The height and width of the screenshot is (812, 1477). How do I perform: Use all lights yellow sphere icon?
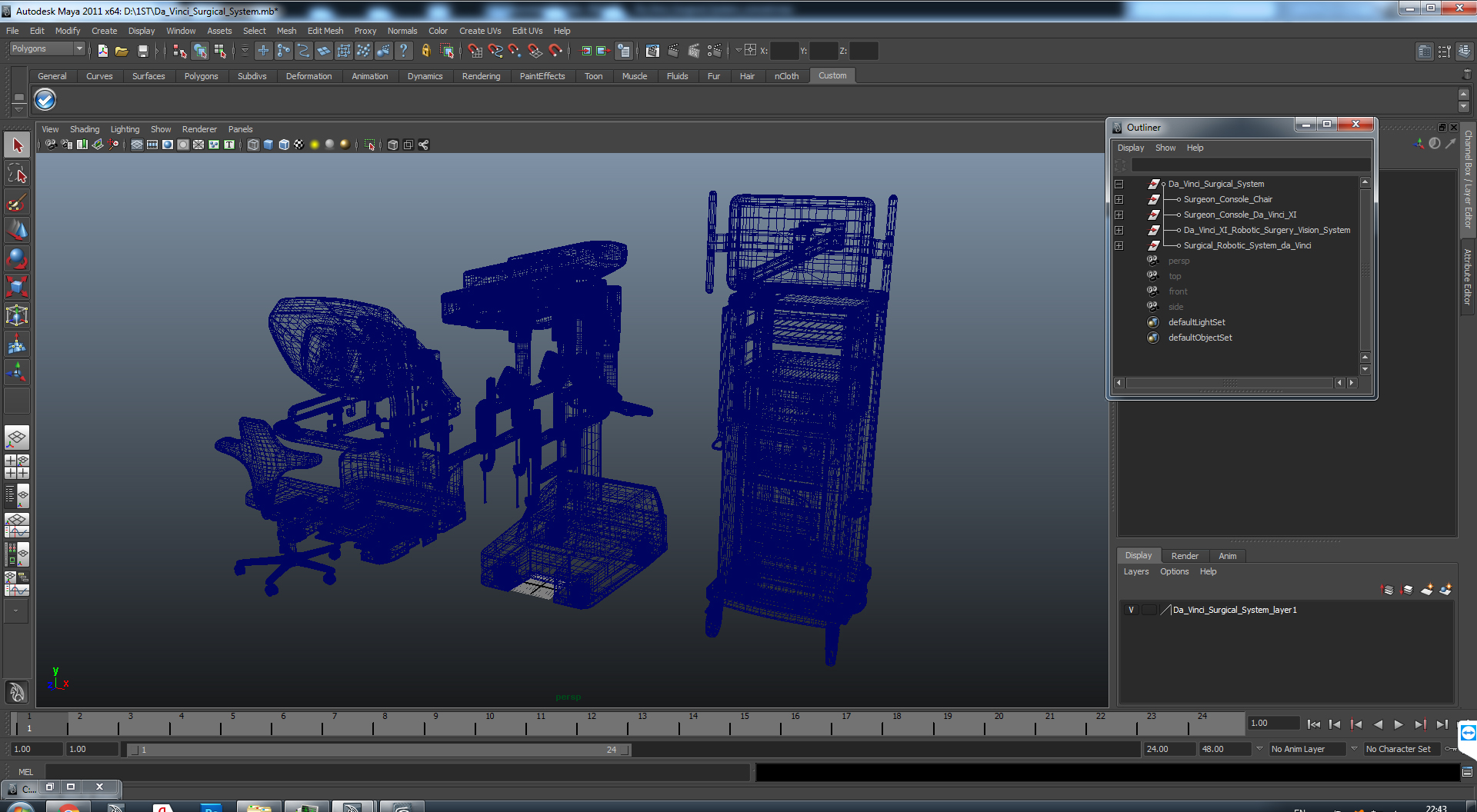point(315,145)
